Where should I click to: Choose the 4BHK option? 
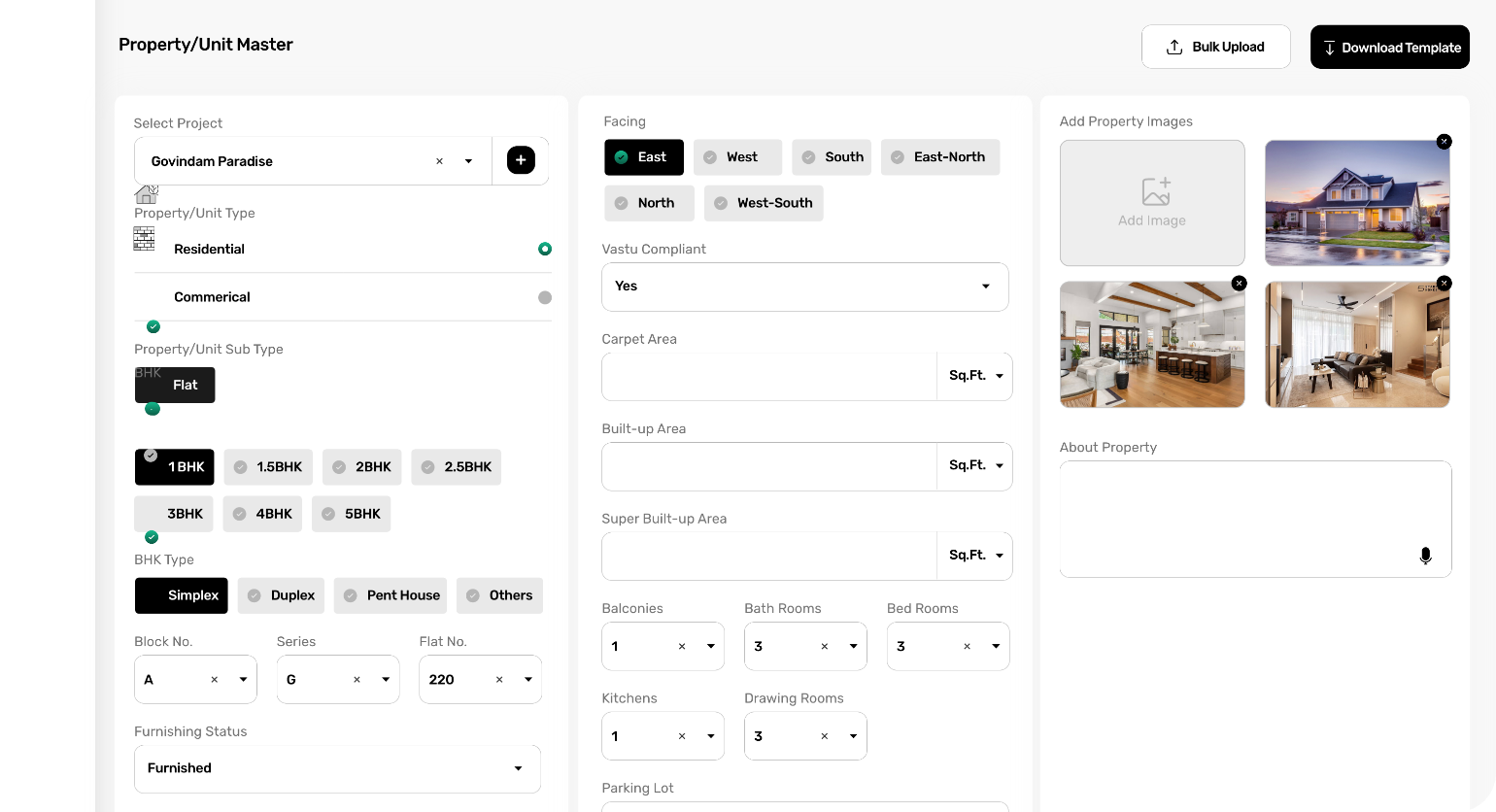pos(262,514)
